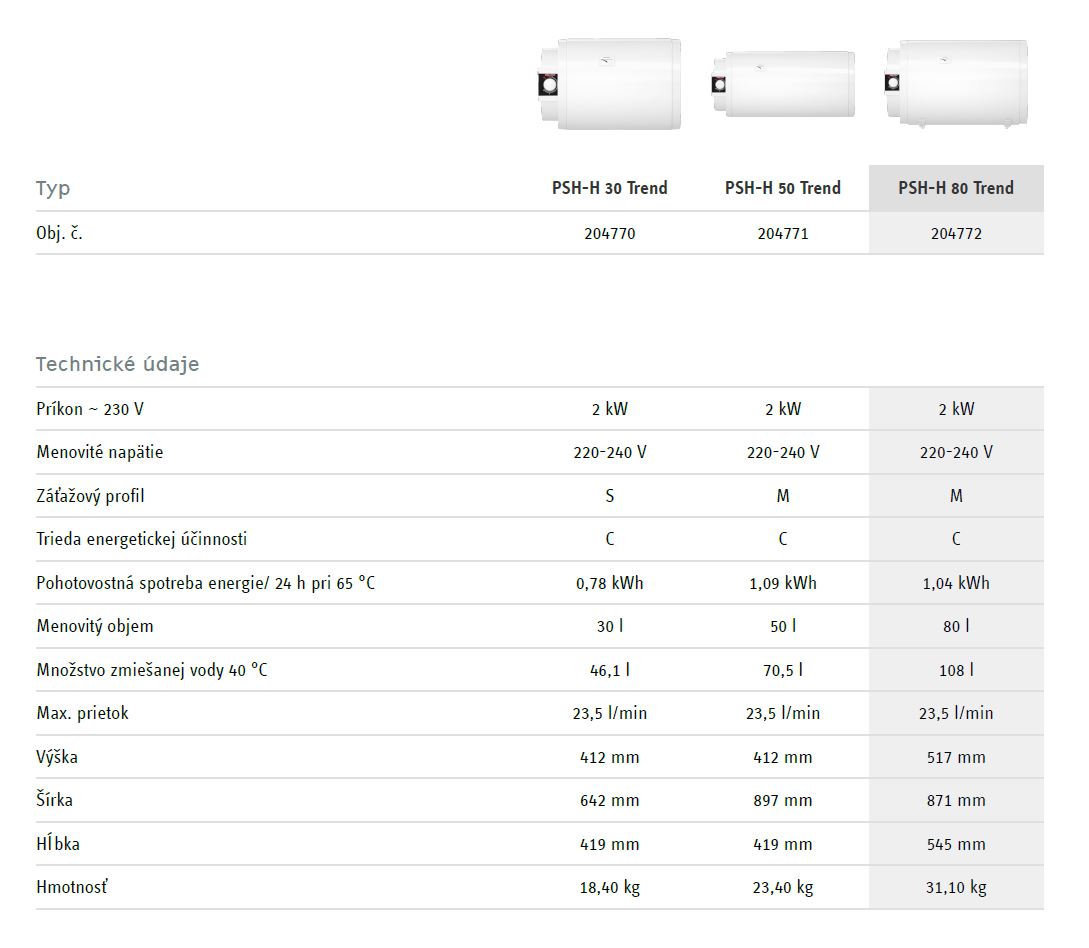Click the 31,10 kg weight value
This screenshot has height=948, width=1089.
(956, 887)
